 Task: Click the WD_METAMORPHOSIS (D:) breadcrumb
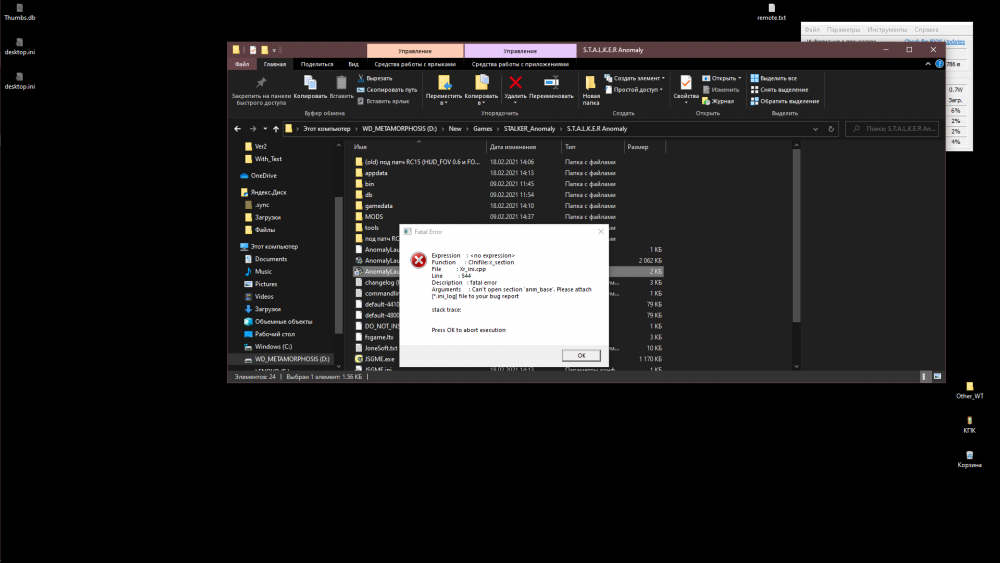[399, 129]
